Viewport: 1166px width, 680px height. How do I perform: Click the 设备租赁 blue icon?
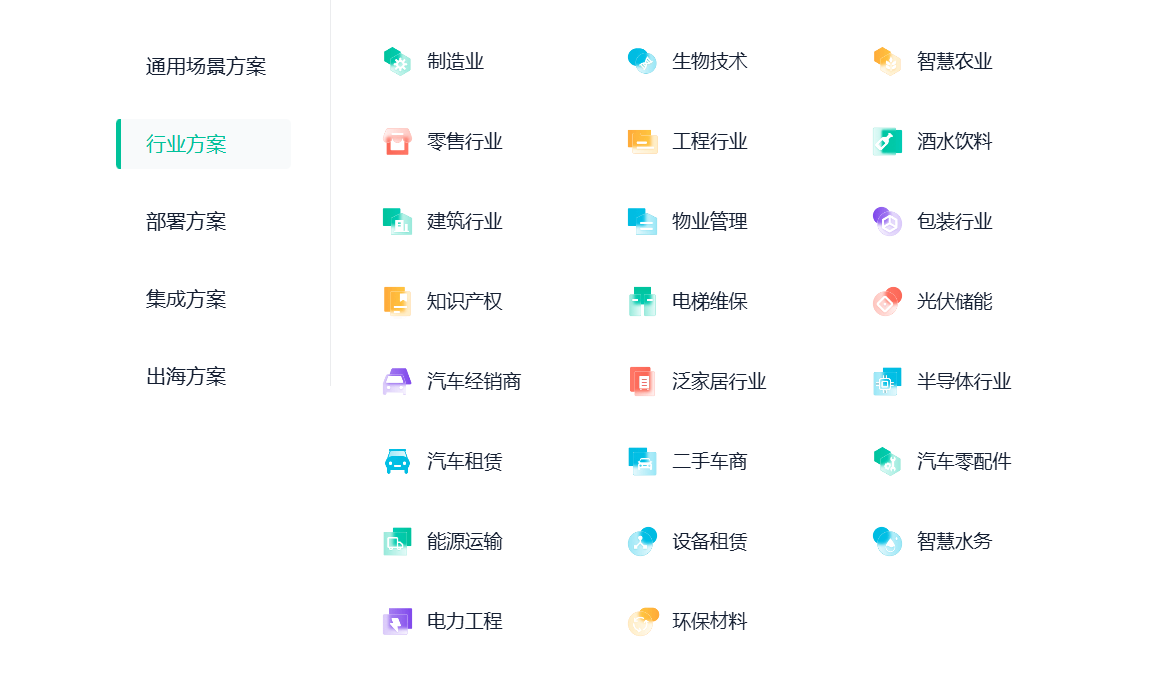click(x=642, y=542)
